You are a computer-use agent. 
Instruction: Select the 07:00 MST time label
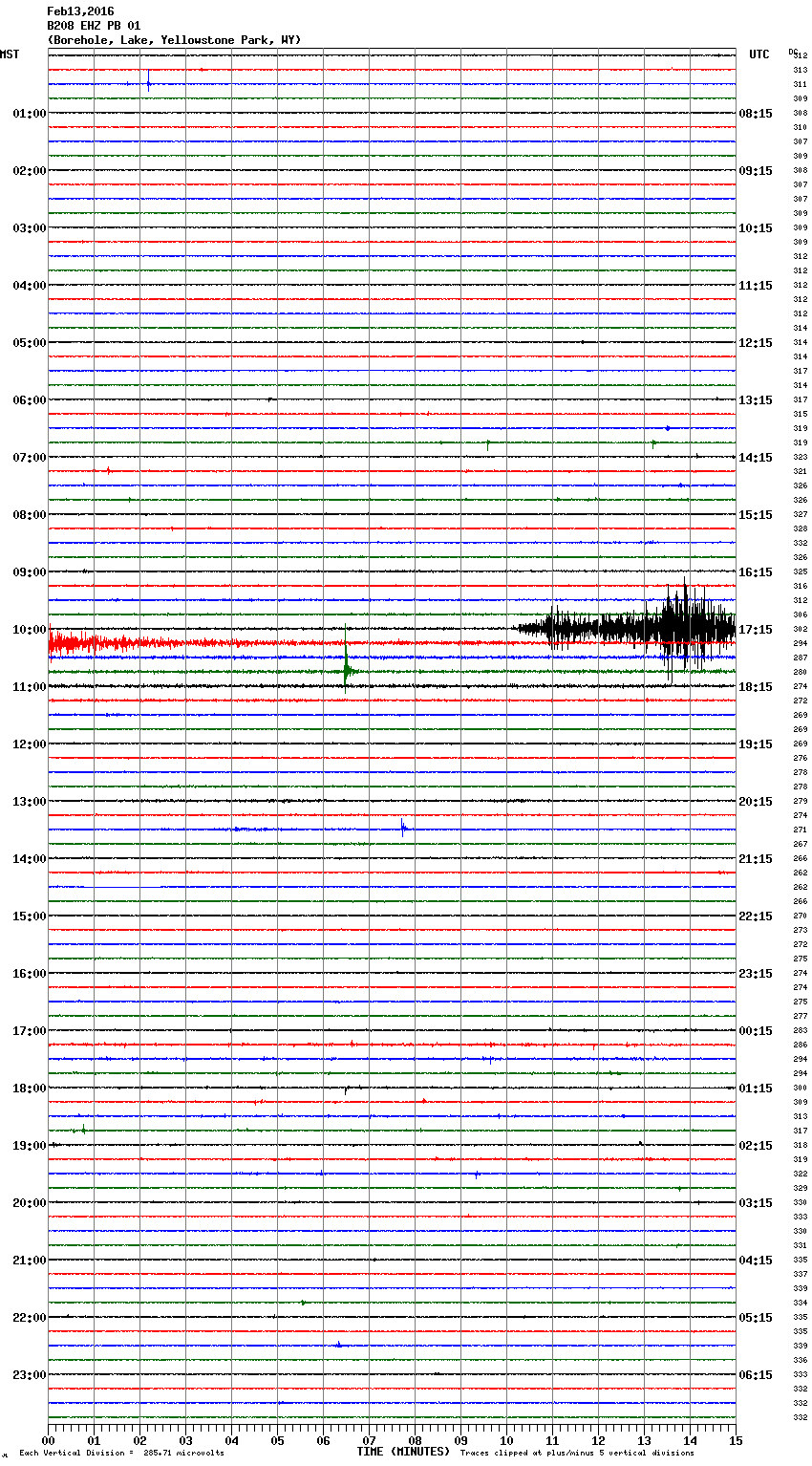tap(30, 458)
